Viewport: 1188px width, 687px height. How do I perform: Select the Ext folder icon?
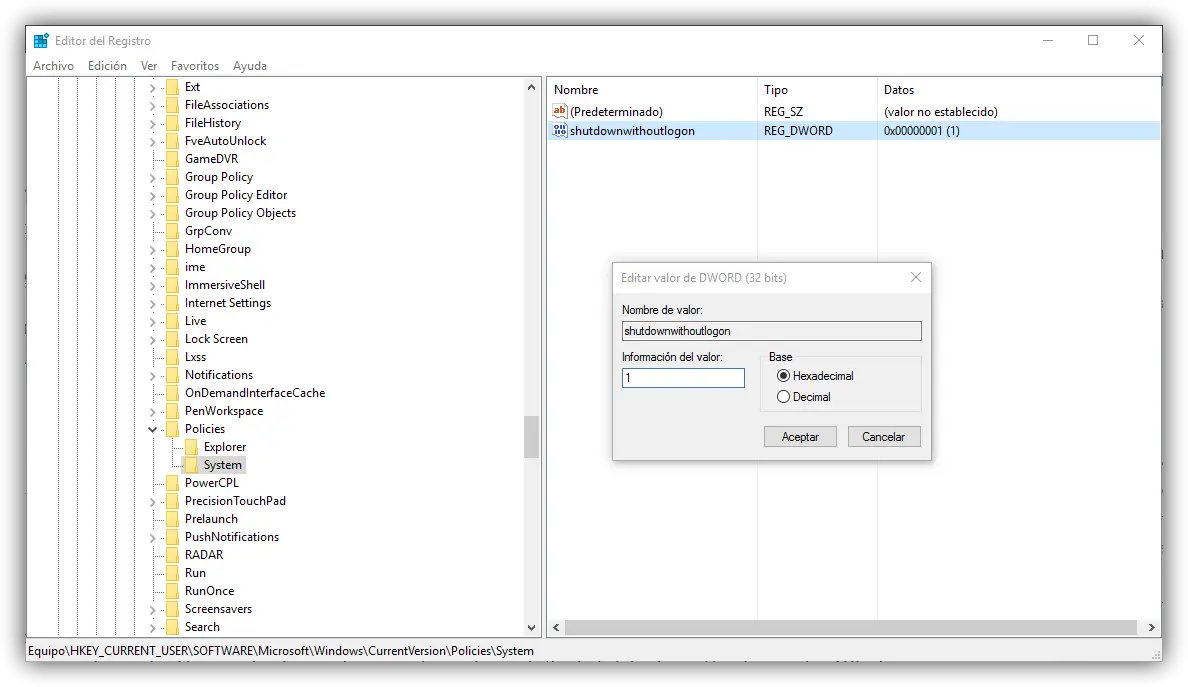(173, 87)
